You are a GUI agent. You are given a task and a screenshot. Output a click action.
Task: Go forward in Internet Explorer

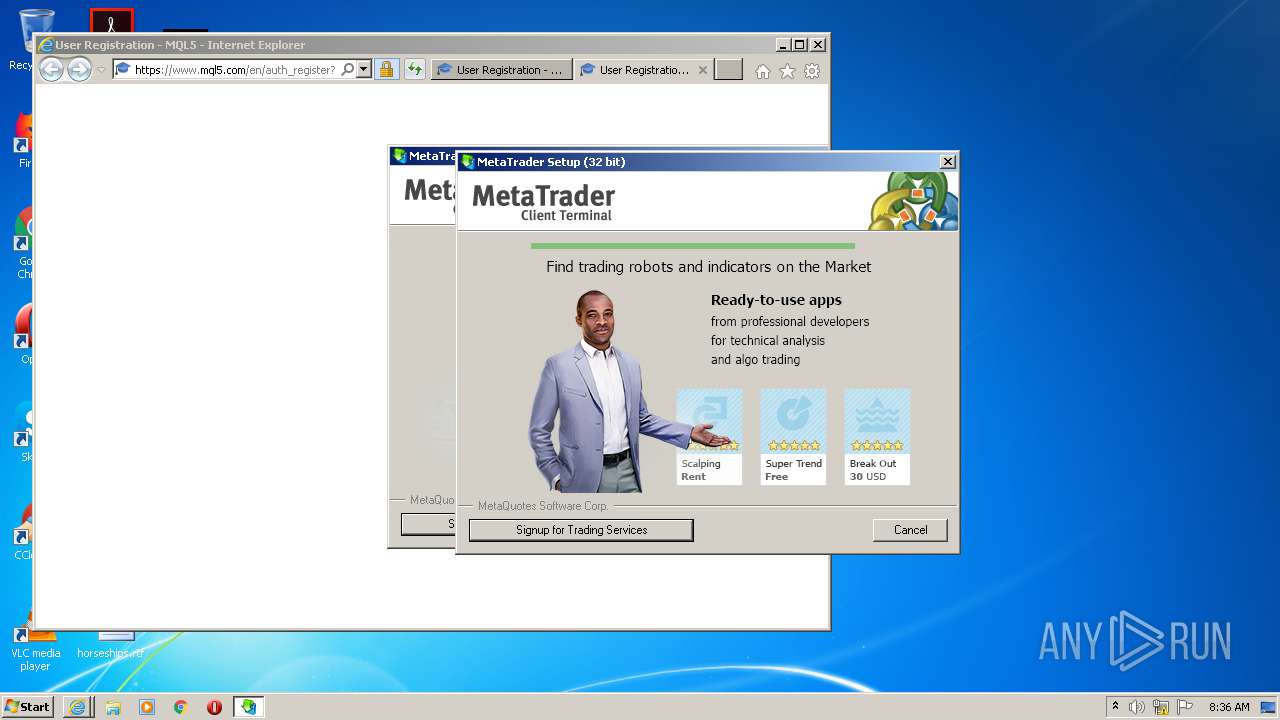coord(79,70)
